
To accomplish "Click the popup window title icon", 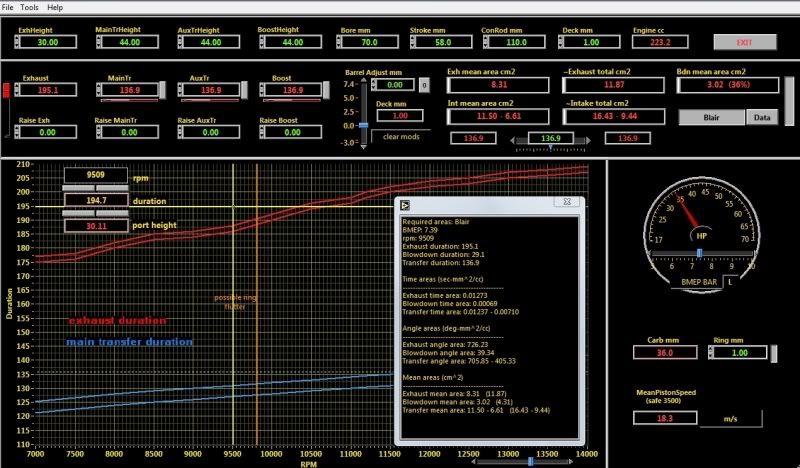I will coord(405,205).
